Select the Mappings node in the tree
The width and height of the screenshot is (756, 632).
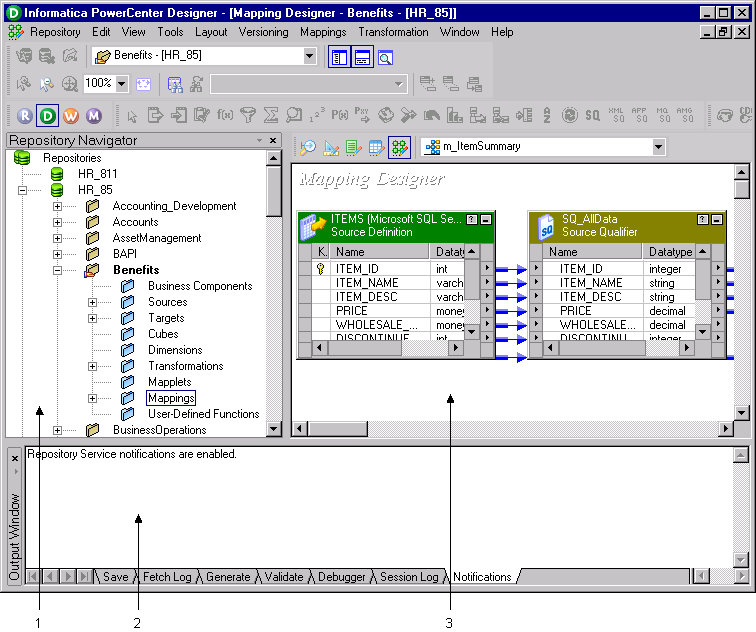(x=171, y=398)
